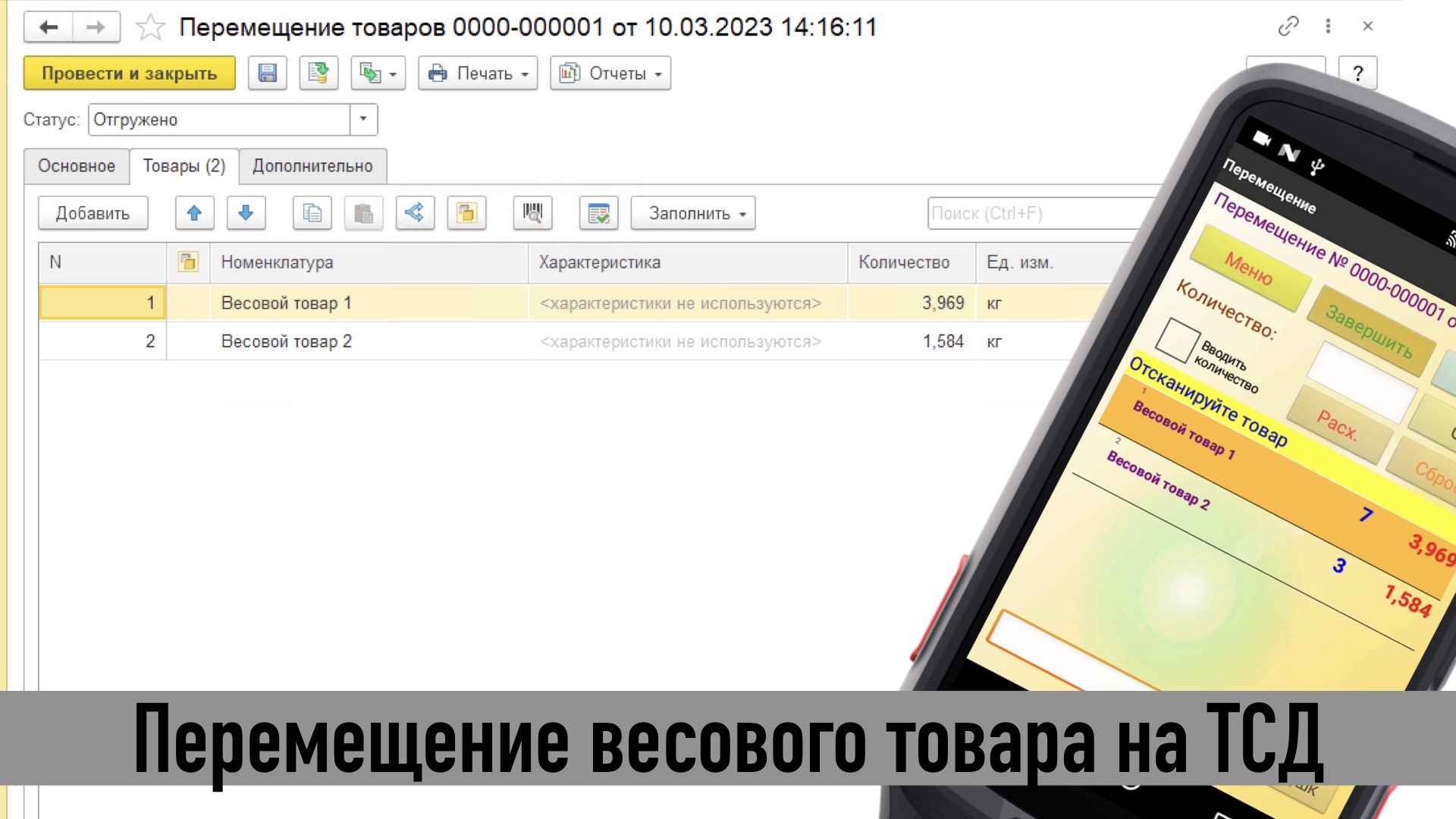Tap Расх. button on the scanner screen

[1338, 425]
